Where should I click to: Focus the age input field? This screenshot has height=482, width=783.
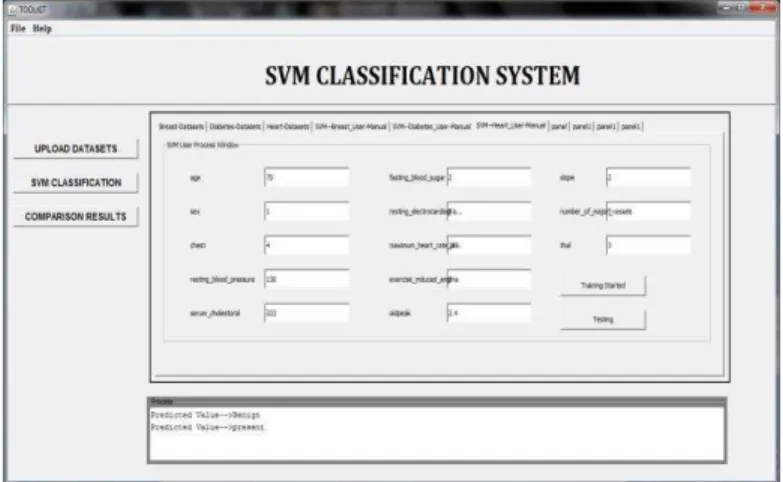point(307,177)
